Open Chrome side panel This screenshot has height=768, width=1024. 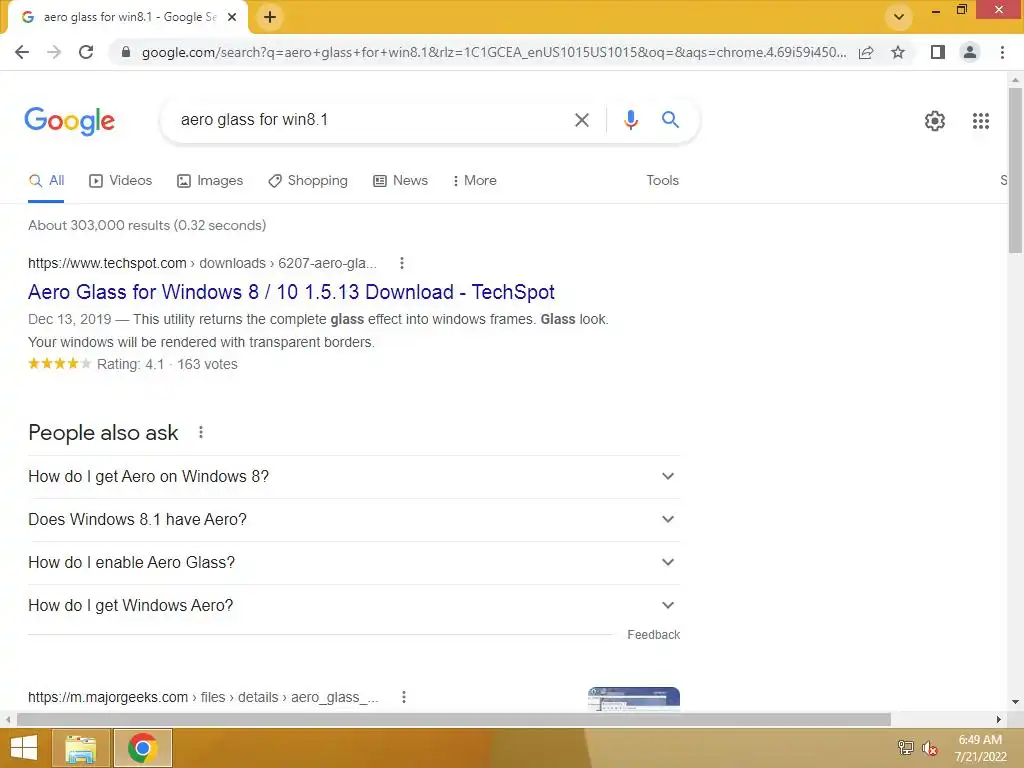(938, 52)
